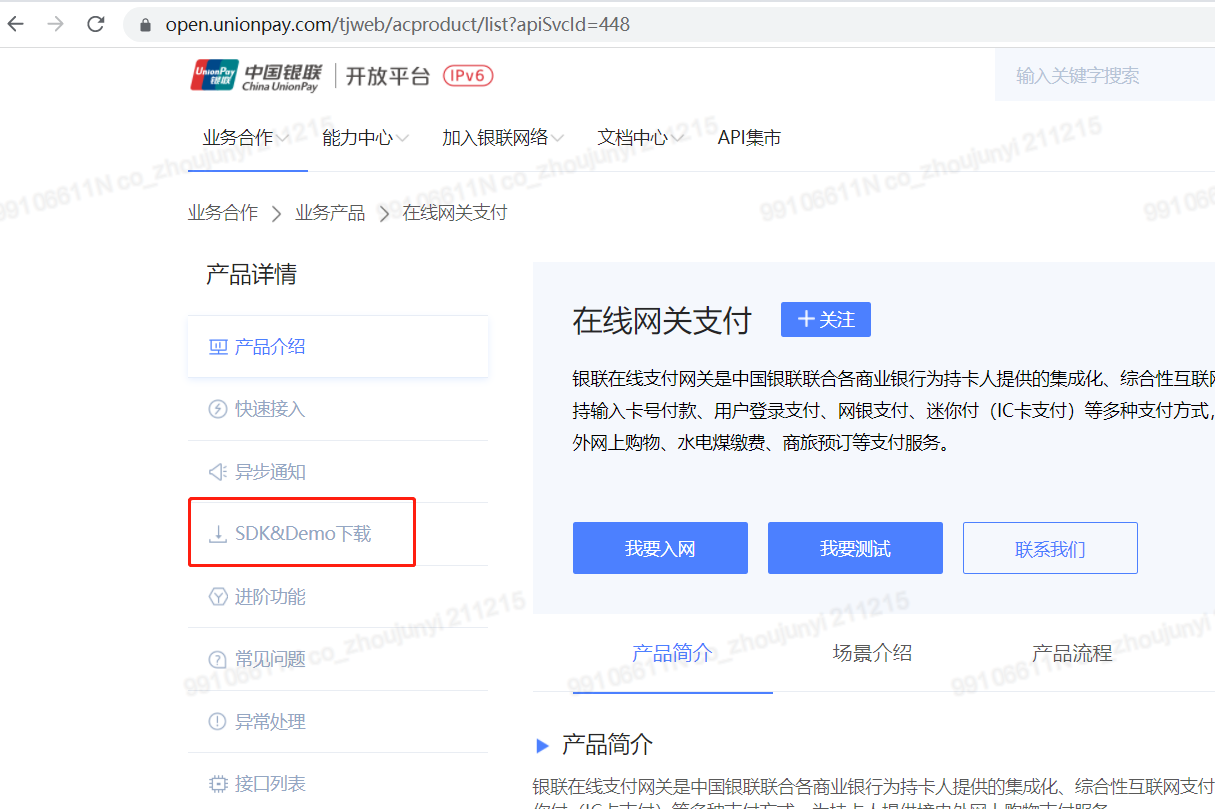The height and width of the screenshot is (809, 1215).
Task: Click the 开放平台 header text
Action: click(387, 76)
